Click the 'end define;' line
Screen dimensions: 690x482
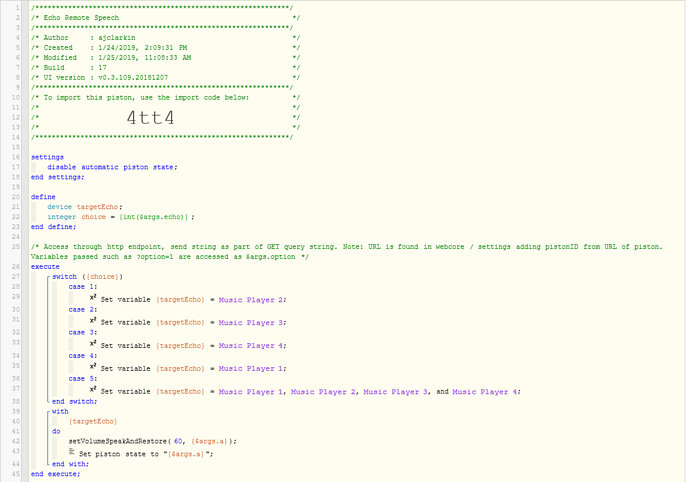pyautogui.click(x=53, y=227)
